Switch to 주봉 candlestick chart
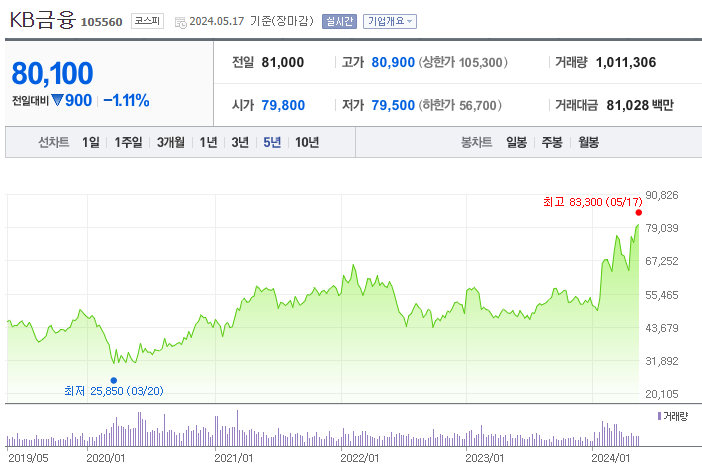This screenshot has width=702, height=470. pyautogui.click(x=552, y=142)
